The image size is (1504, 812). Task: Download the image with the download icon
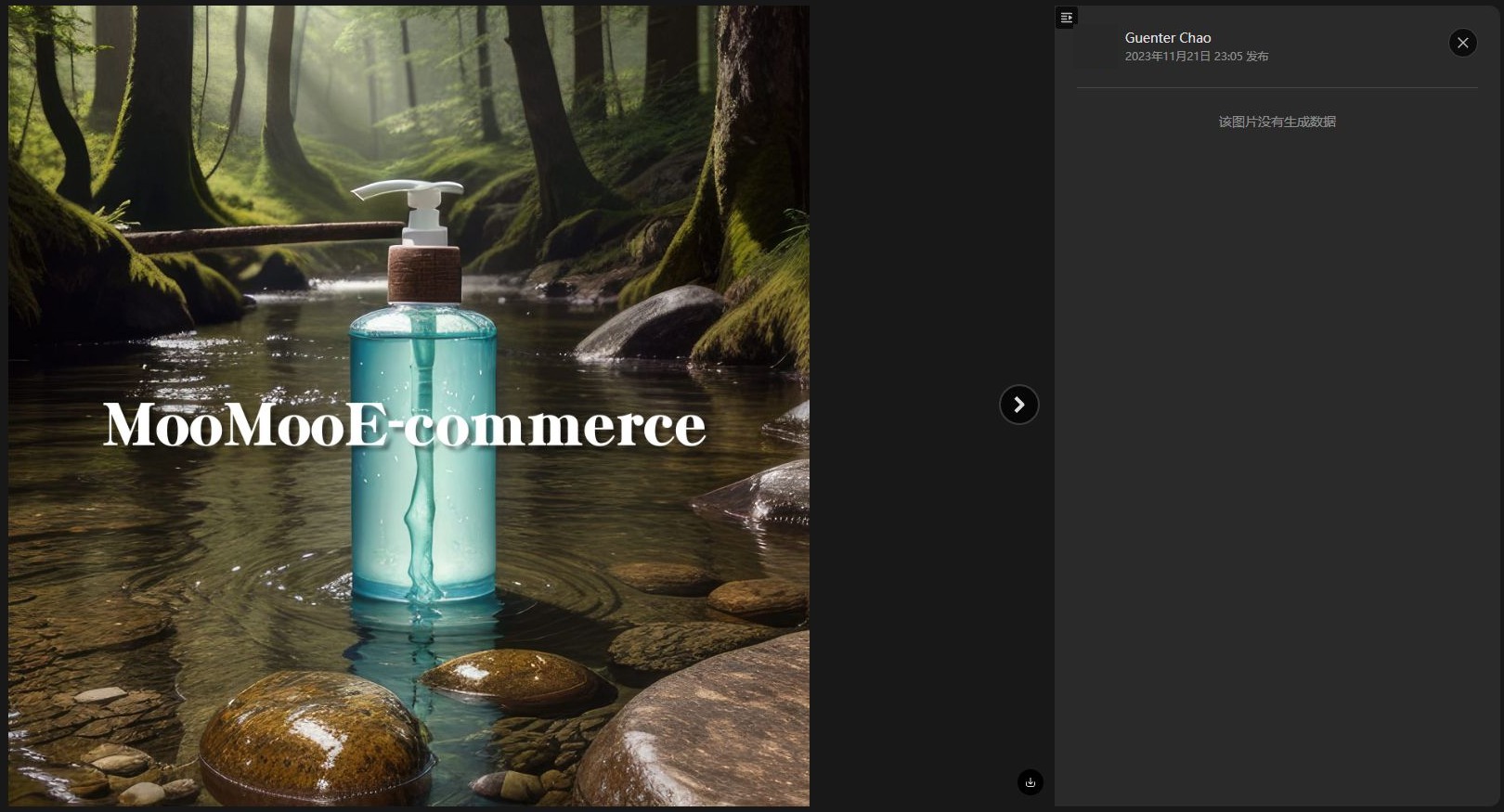point(1031,782)
